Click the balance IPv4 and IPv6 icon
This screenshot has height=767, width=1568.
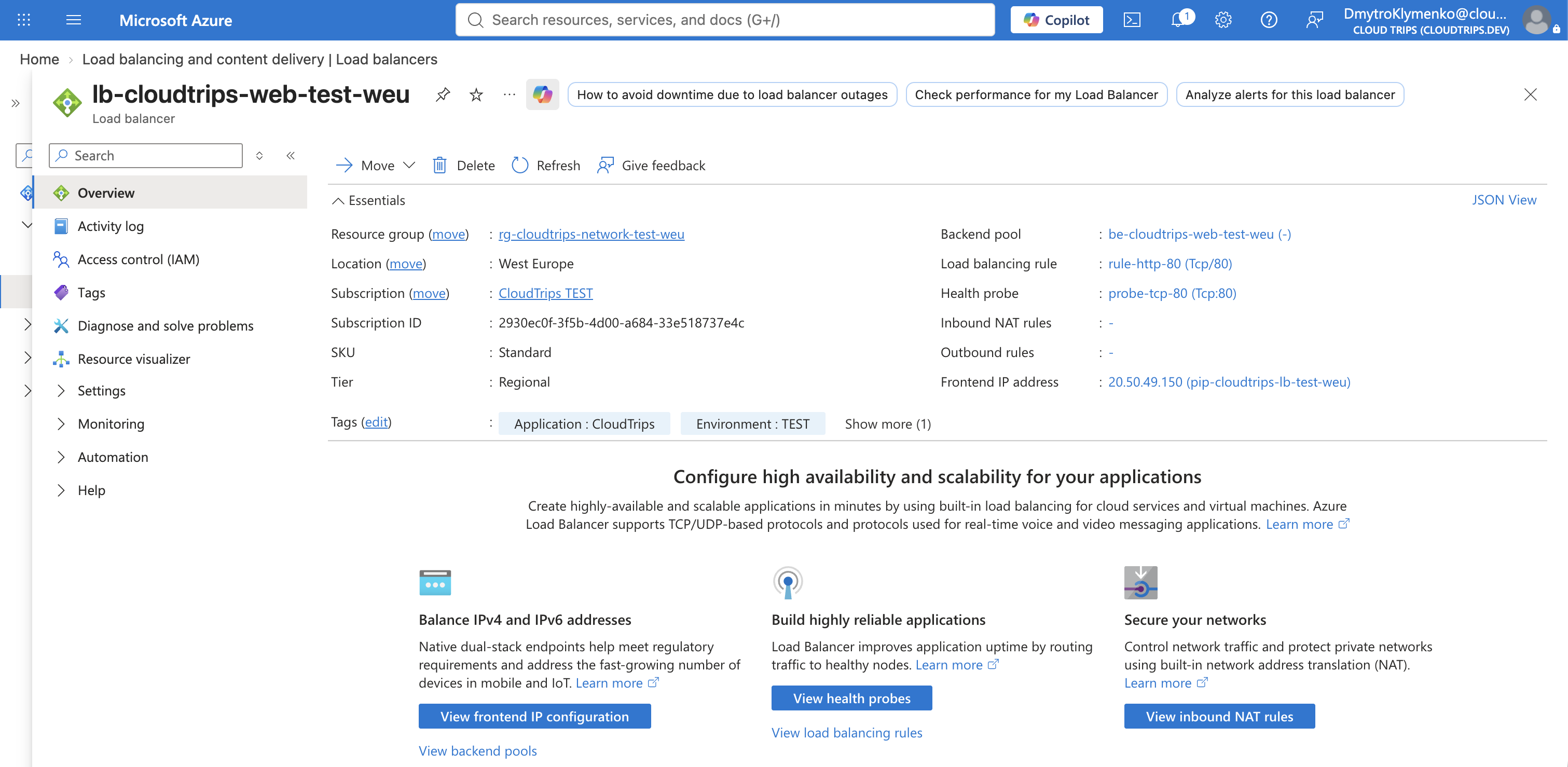point(435,583)
